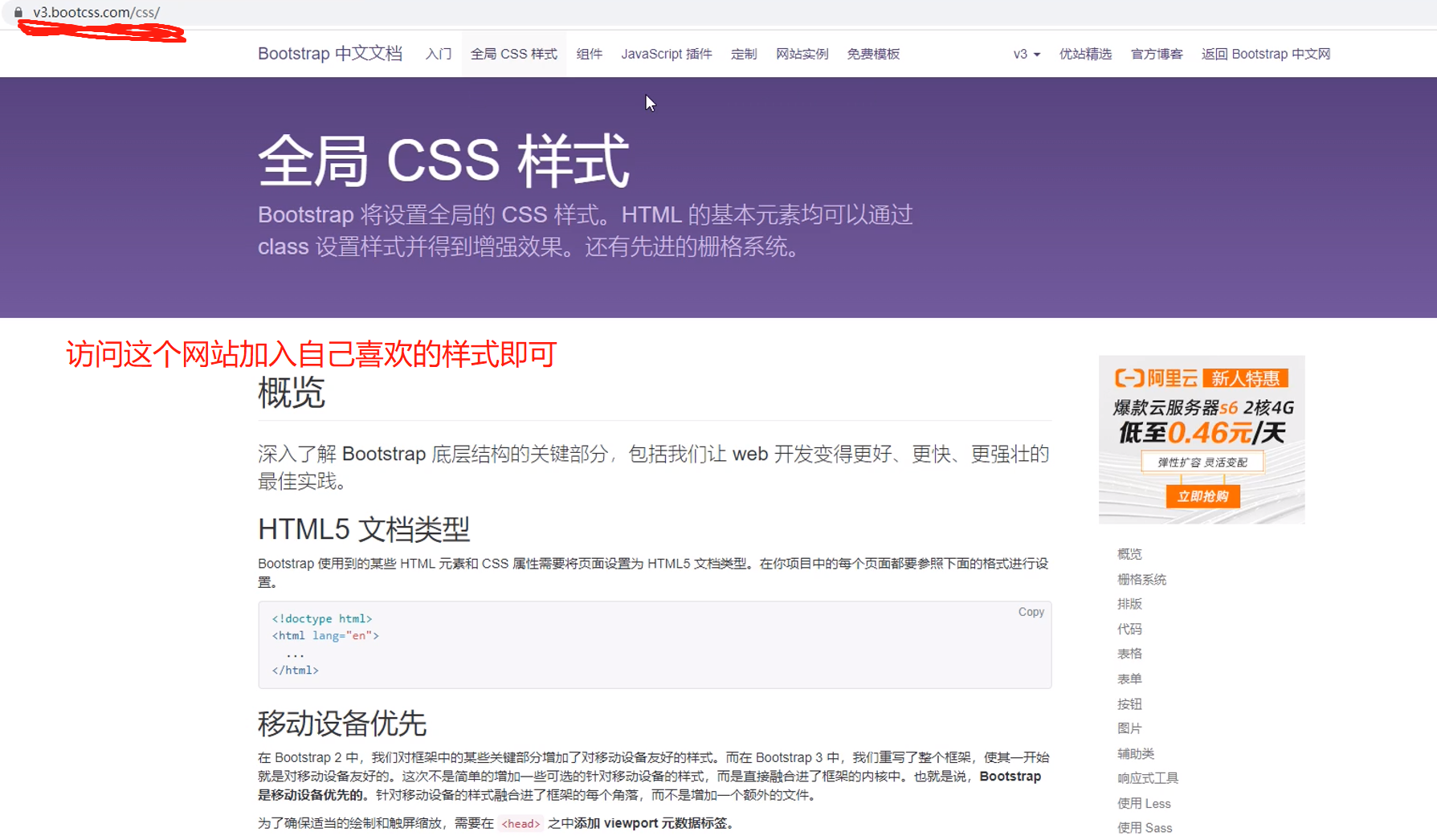Open the 网站实例 nav item
1437x840 pixels.
802,54
